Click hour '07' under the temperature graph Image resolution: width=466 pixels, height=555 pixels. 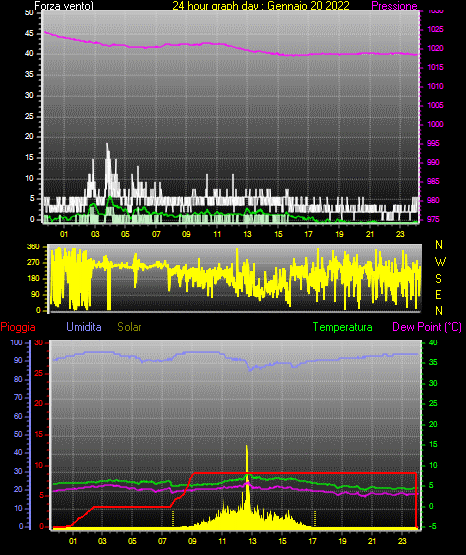point(162,541)
